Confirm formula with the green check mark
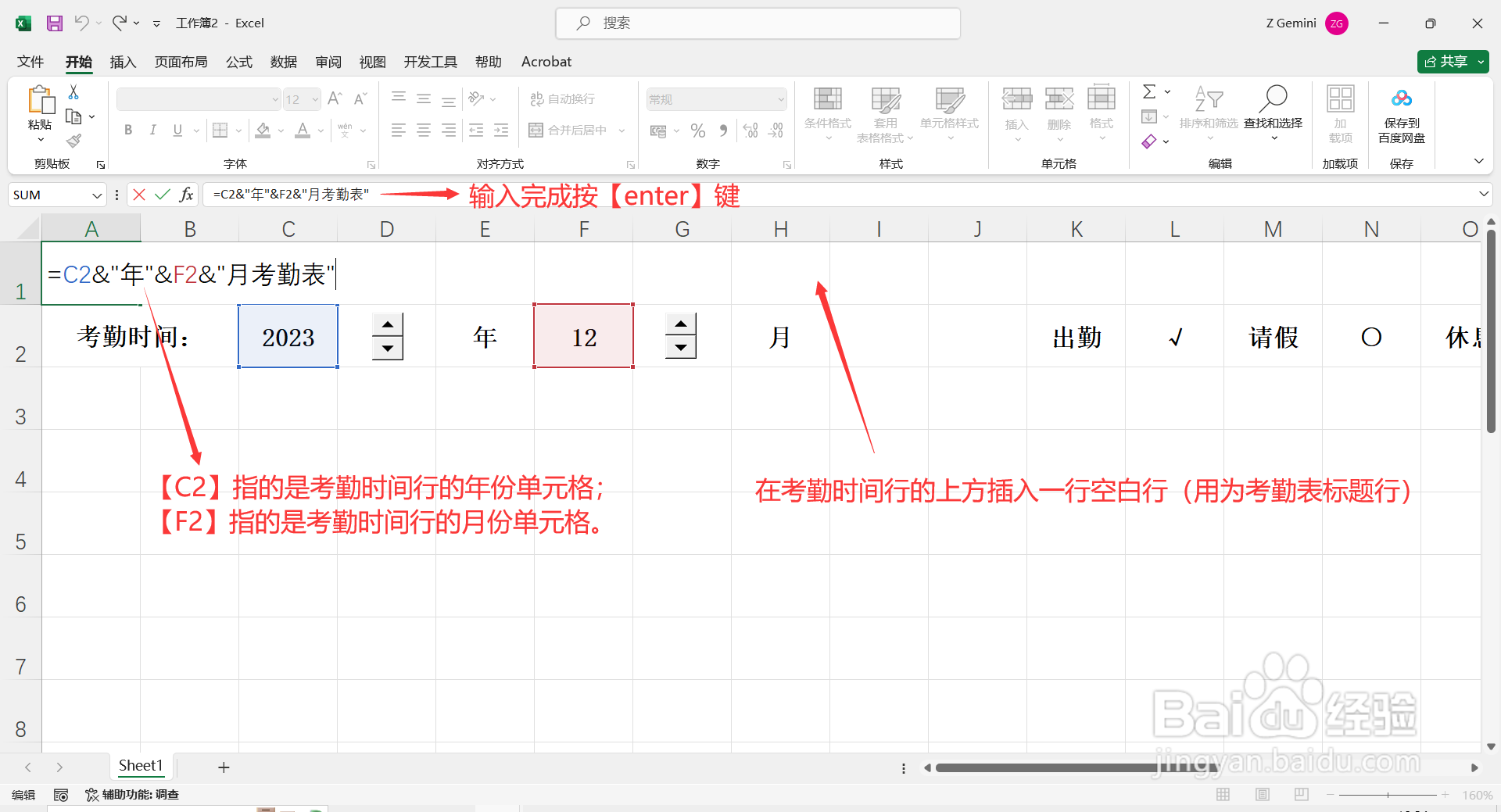The image size is (1501, 812). pyautogui.click(x=163, y=195)
